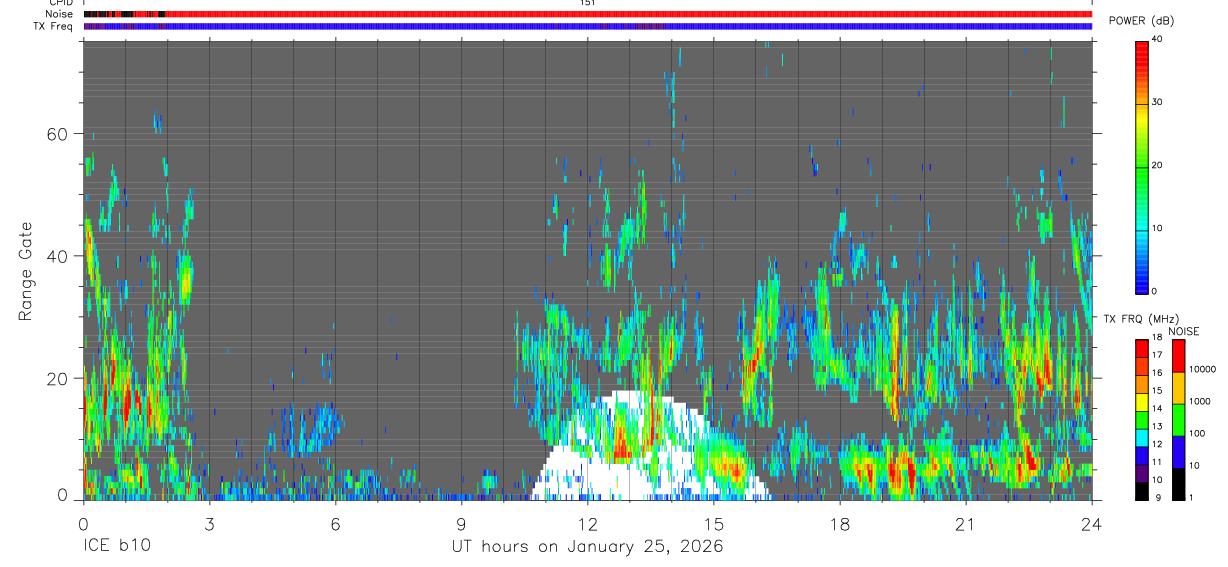Screen dimensions: 1228x567
Task: Click the TX FRQ (MHz) legend title
Action: pyautogui.click(x=1142, y=319)
